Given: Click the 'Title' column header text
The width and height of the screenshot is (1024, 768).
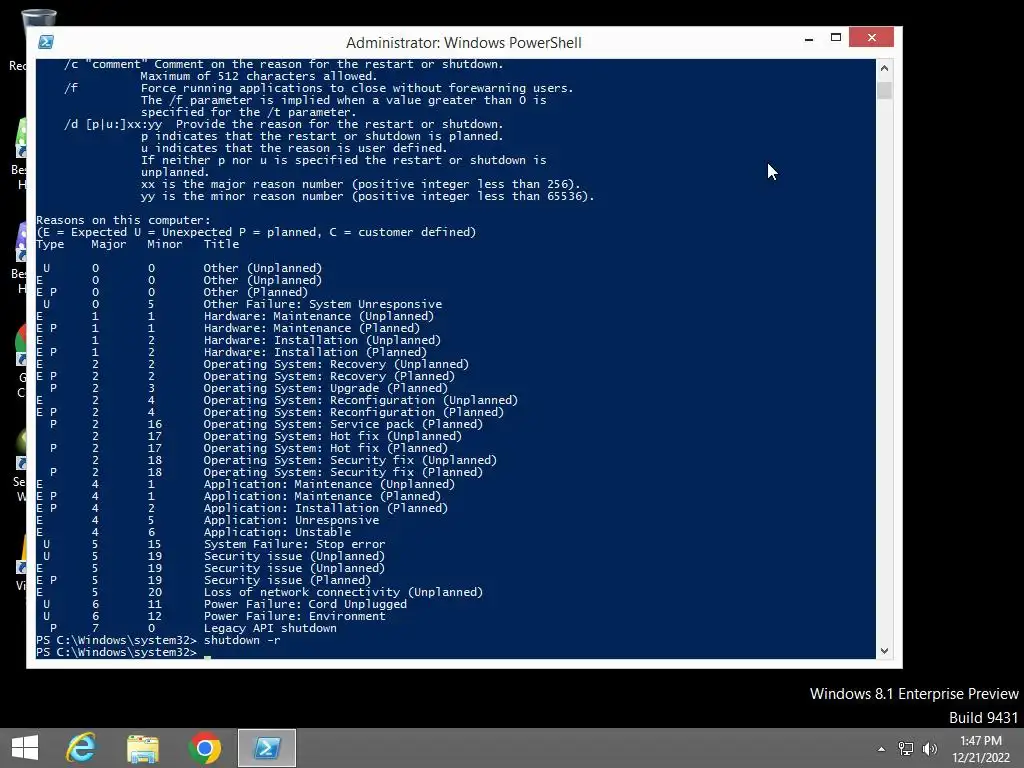Looking at the screenshot, I should [221, 244].
